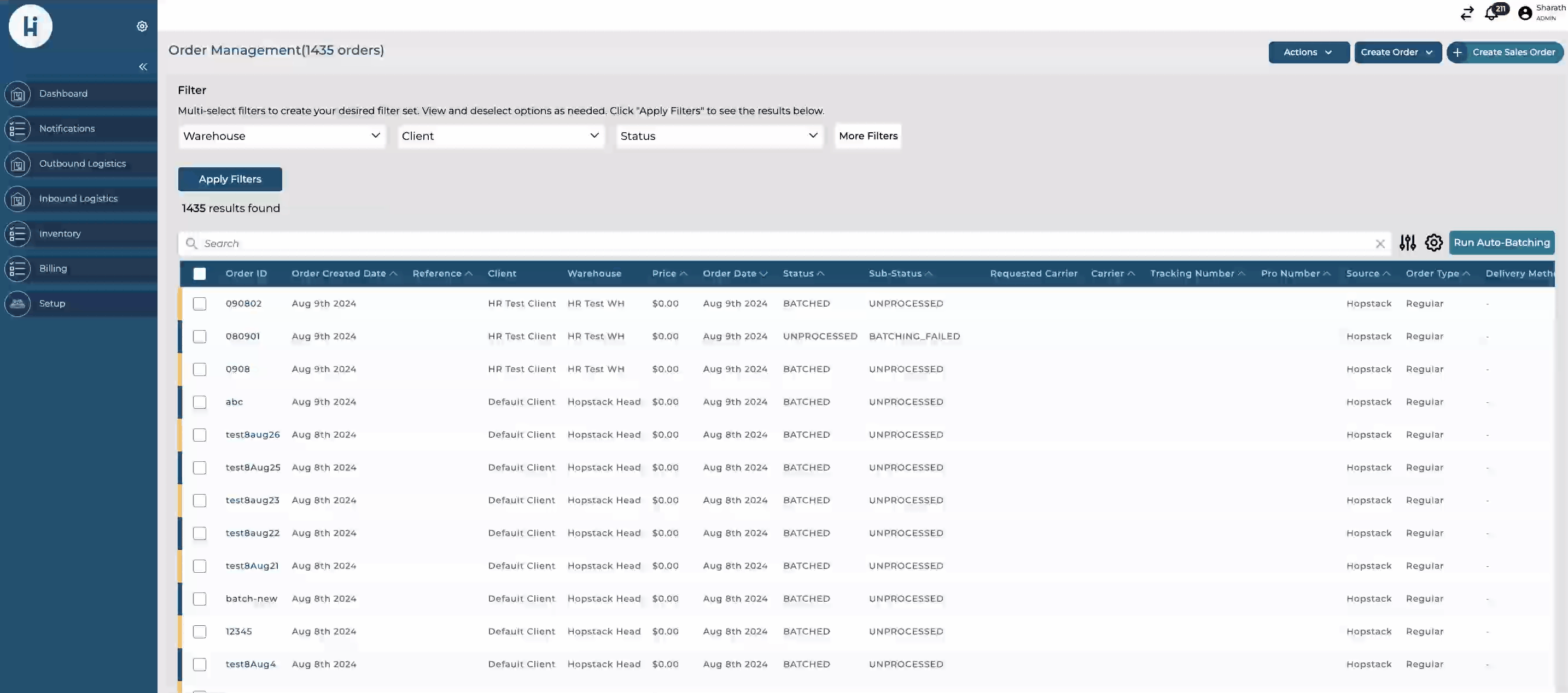
Task: Select the checkbox for order abc
Action: click(x=200, y=402)
